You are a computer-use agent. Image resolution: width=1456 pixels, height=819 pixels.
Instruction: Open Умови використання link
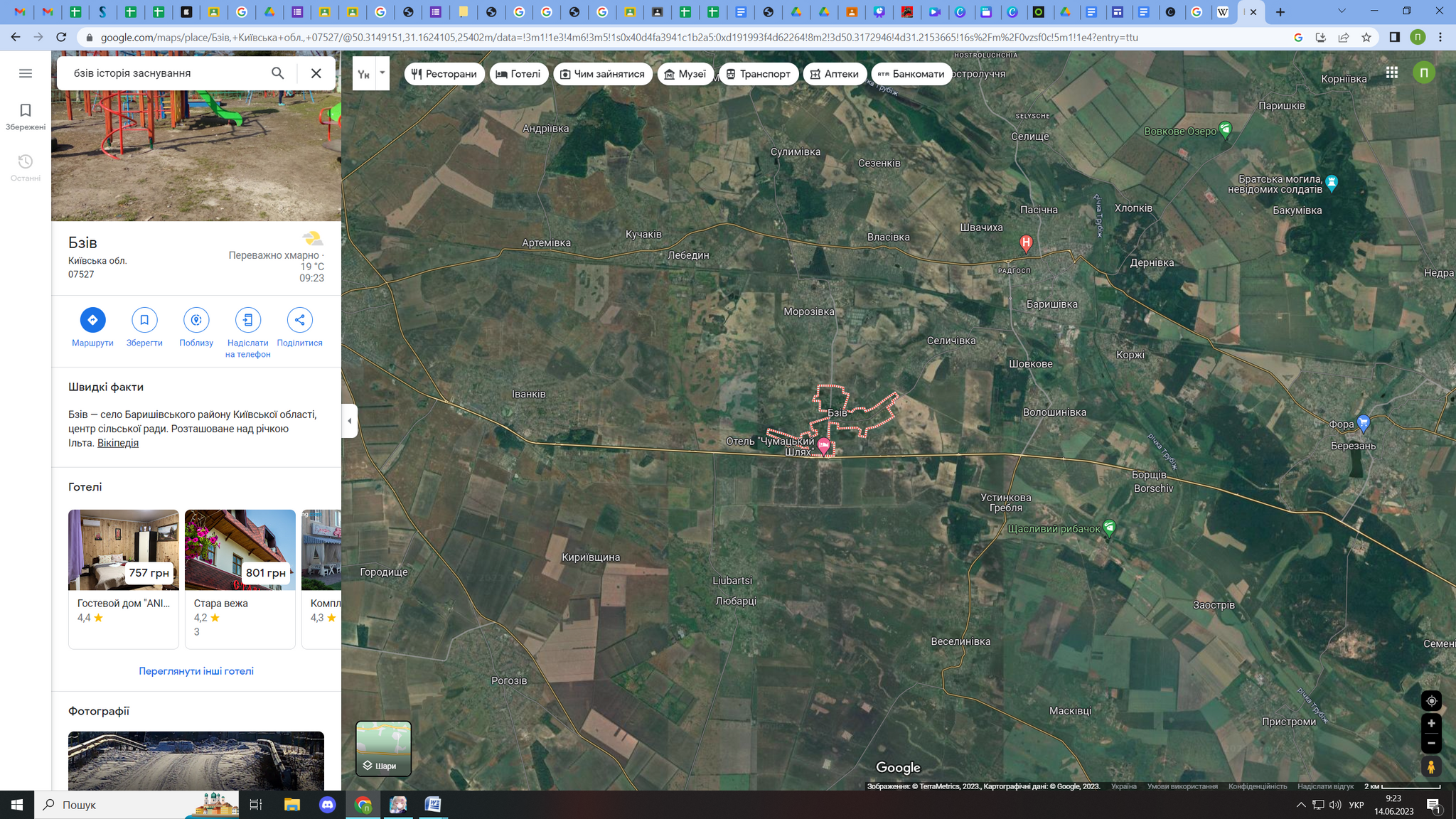pos(1182,786)
